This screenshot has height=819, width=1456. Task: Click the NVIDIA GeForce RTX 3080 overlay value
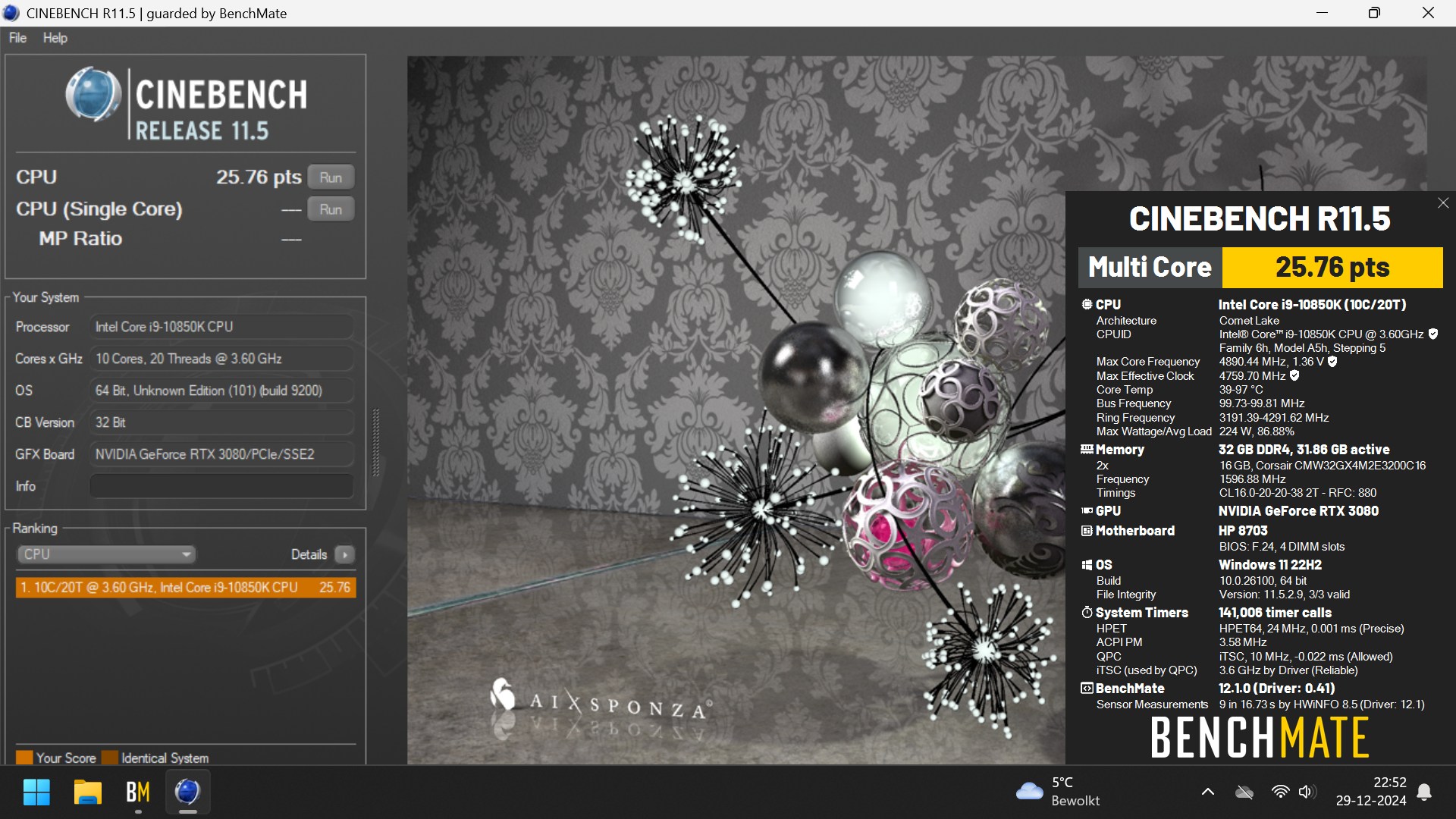[1298, 511]
